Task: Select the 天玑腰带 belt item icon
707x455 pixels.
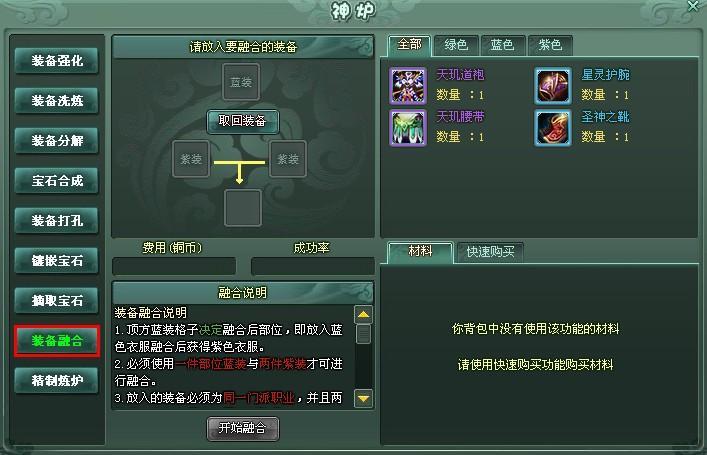Action: [408, 128]
